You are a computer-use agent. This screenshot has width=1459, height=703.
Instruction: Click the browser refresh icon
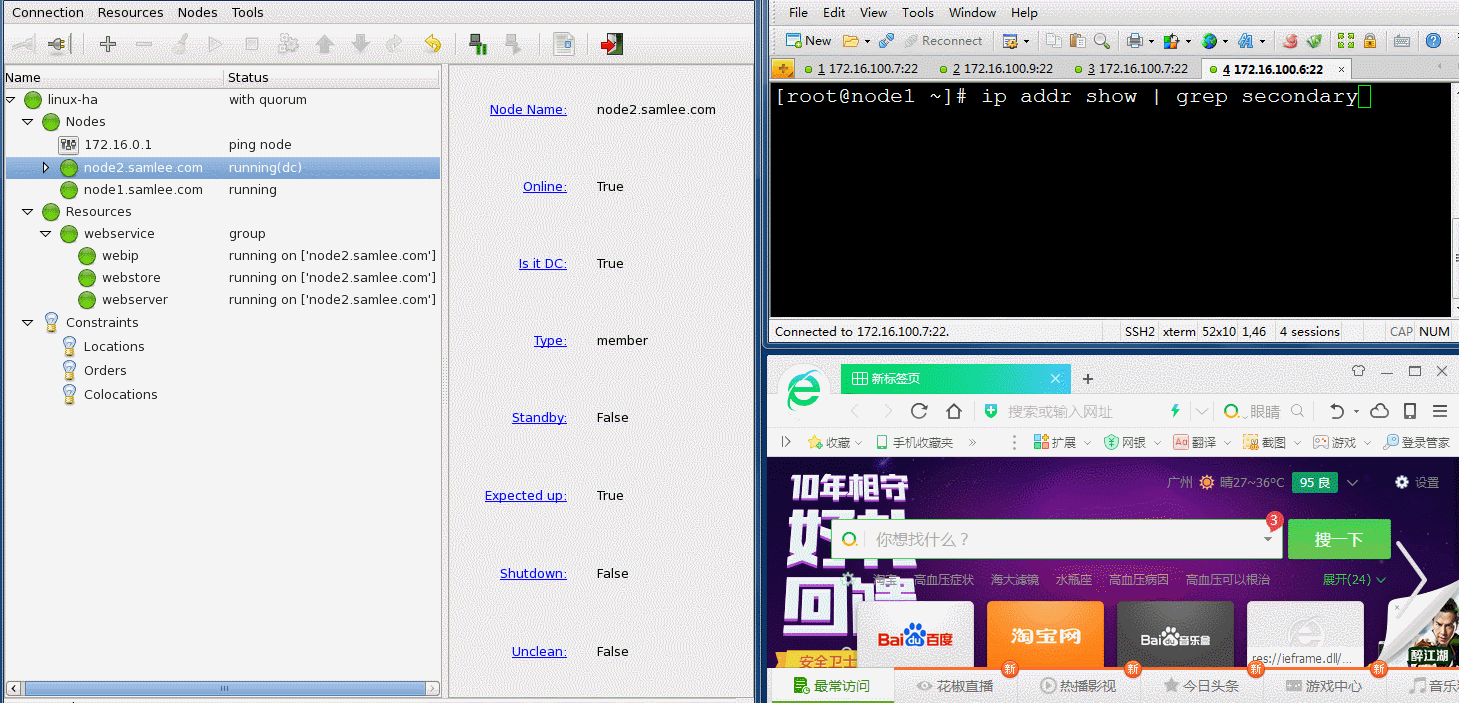919,411
